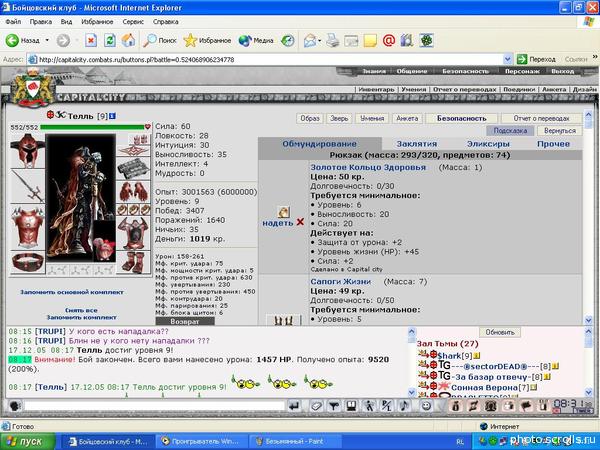
Task: Open Избранное favorites star in toolbar
Action: pyautogui.click(x=207, y=41)
